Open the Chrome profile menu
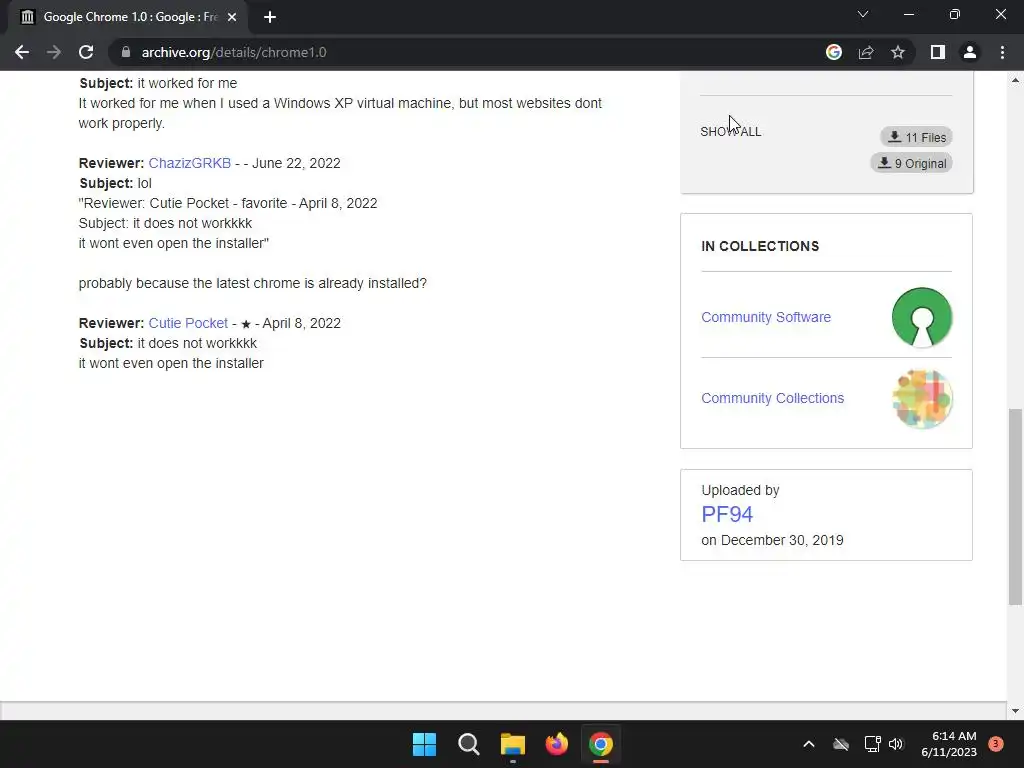 click(x=970, y=52)
